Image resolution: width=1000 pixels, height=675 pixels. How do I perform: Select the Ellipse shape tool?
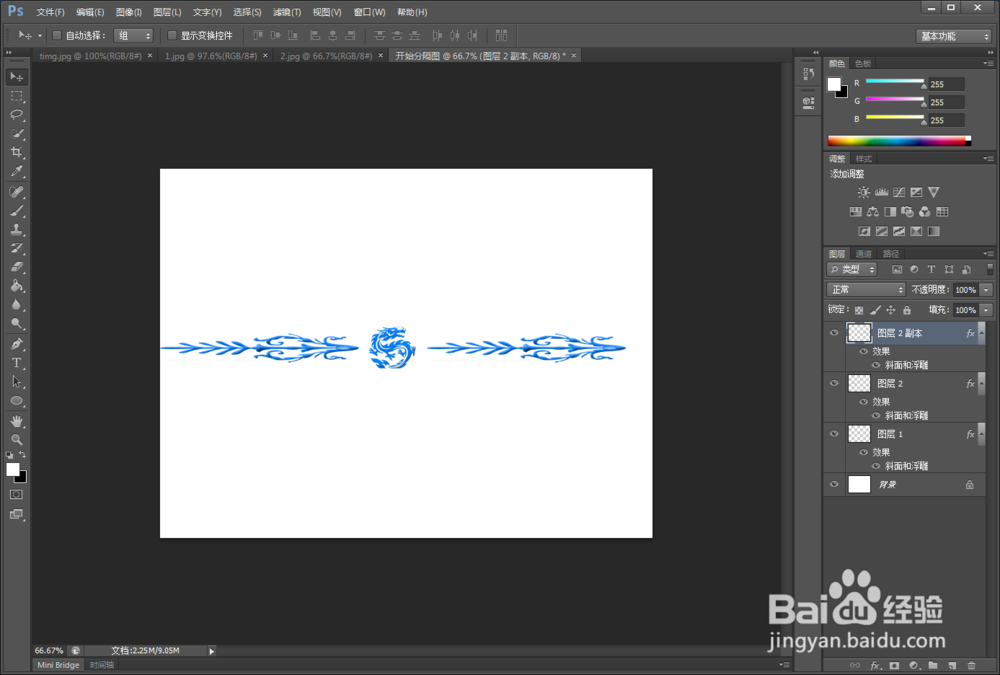click(17, 401)
